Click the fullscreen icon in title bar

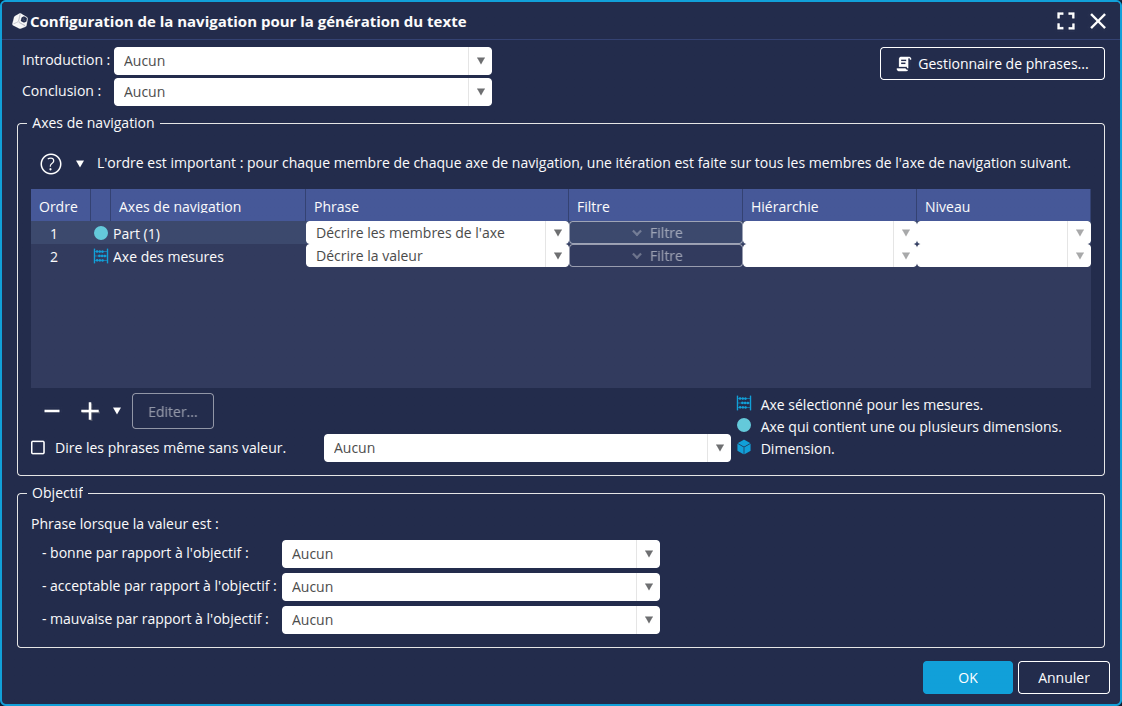click(1066, 21)
